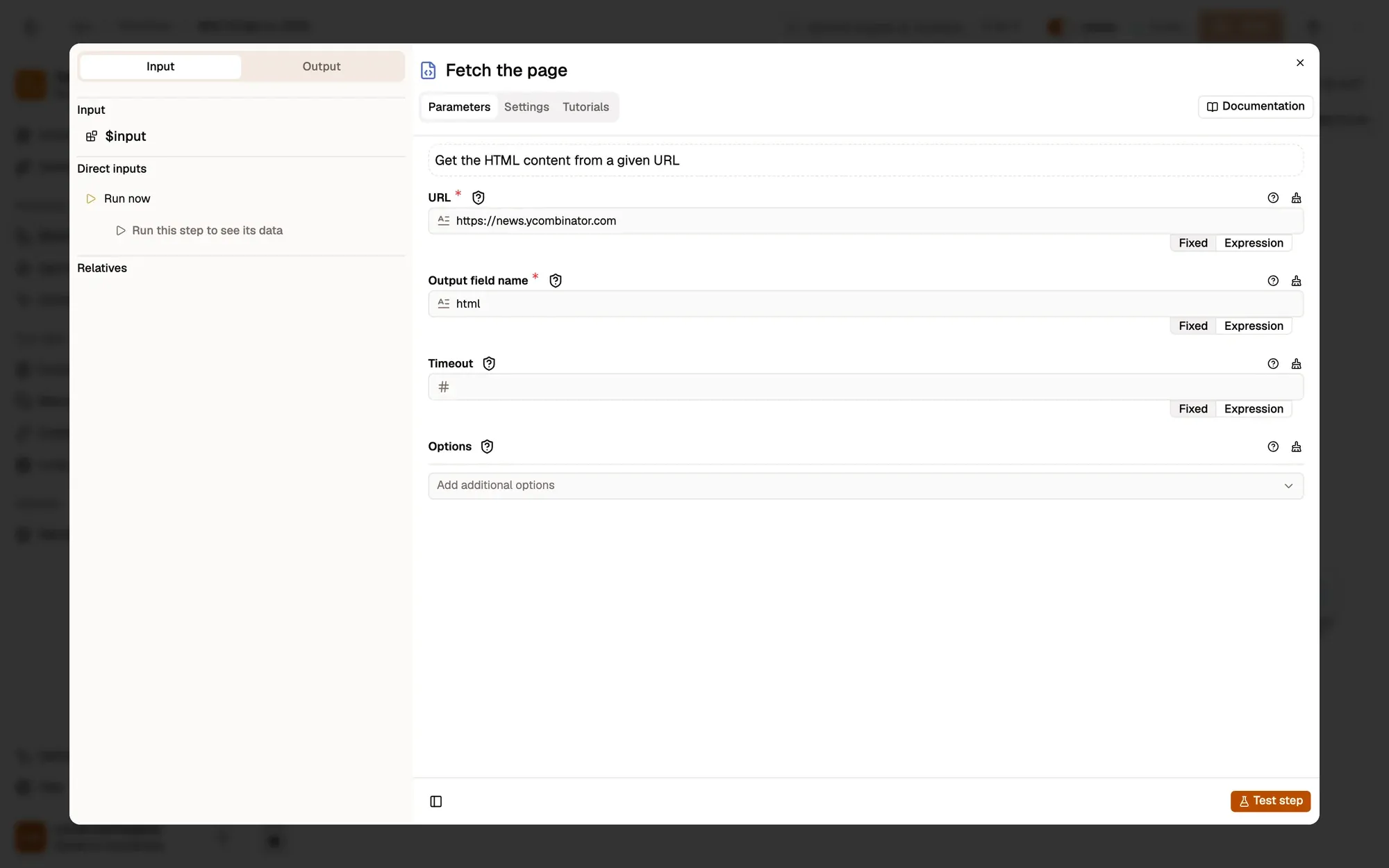This screenshot has width=1389, height=868.
Task: Click the rightmost icon in the Timeout row
Action: (x=1296, y=364)
